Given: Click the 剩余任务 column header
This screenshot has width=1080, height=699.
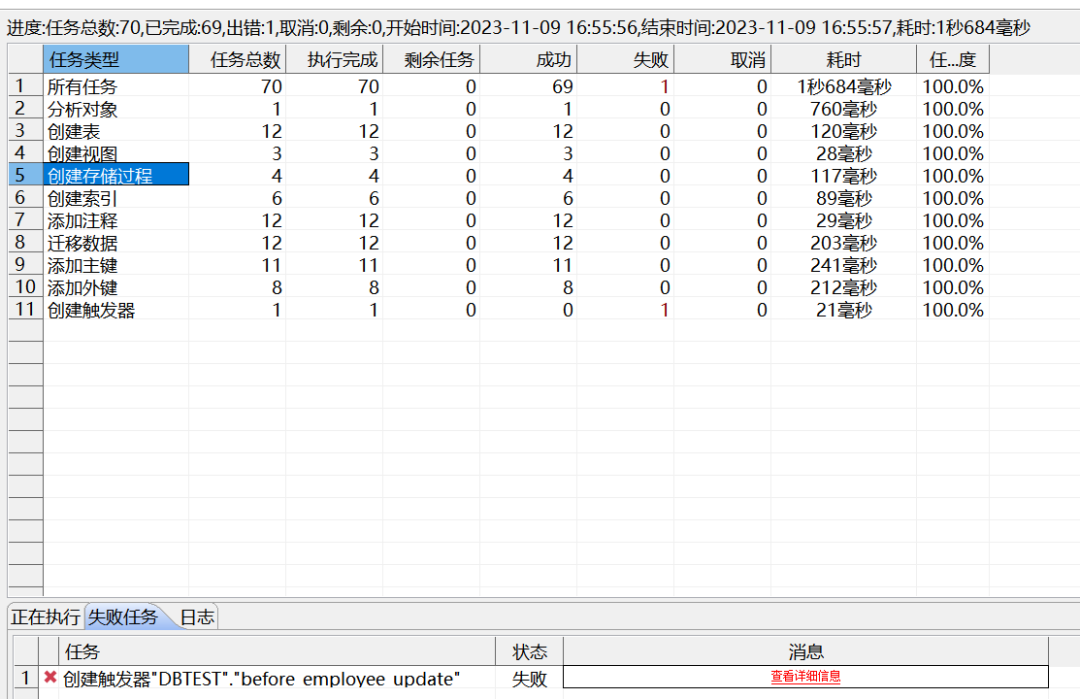Looking at the screenshot, I should click(431, 60).
